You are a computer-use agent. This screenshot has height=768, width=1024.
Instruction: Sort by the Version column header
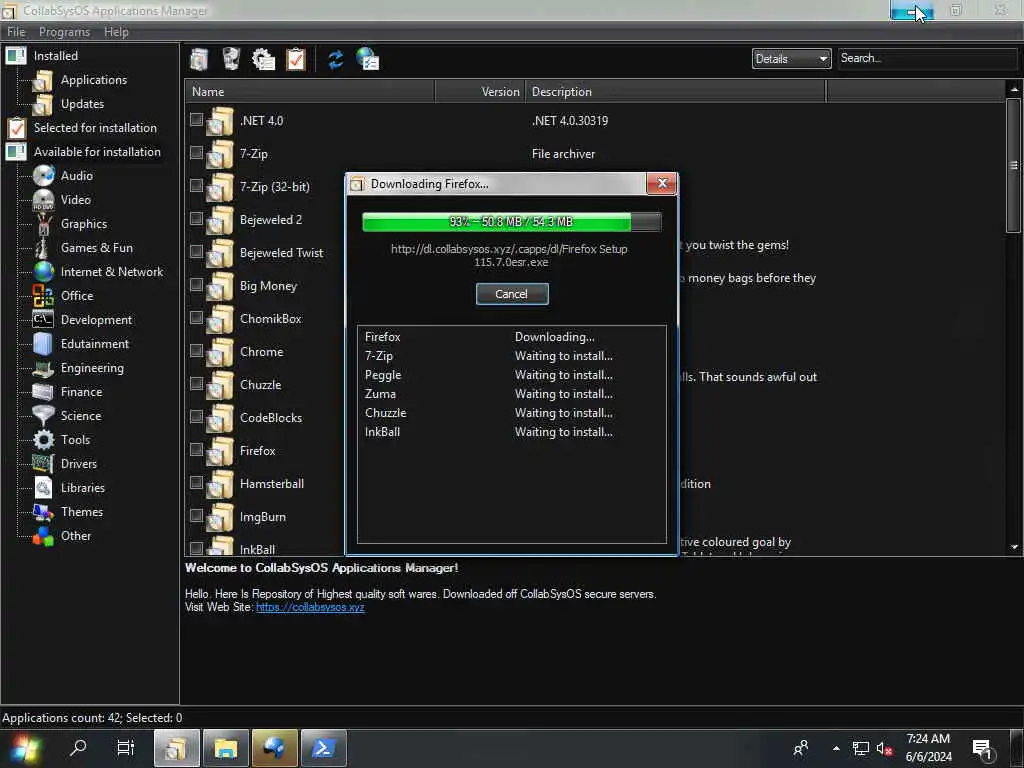pyautogui.click(x=479, y=92)
